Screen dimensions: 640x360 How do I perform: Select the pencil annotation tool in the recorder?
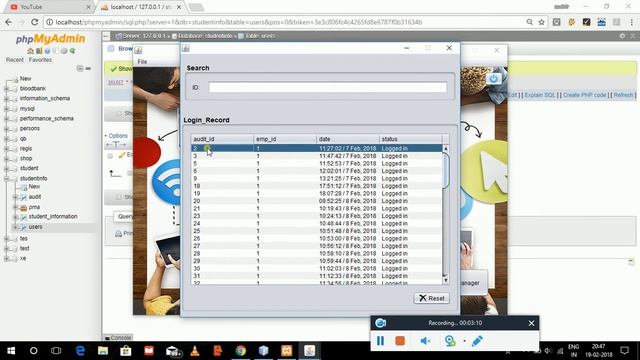[x=477, y=340]
